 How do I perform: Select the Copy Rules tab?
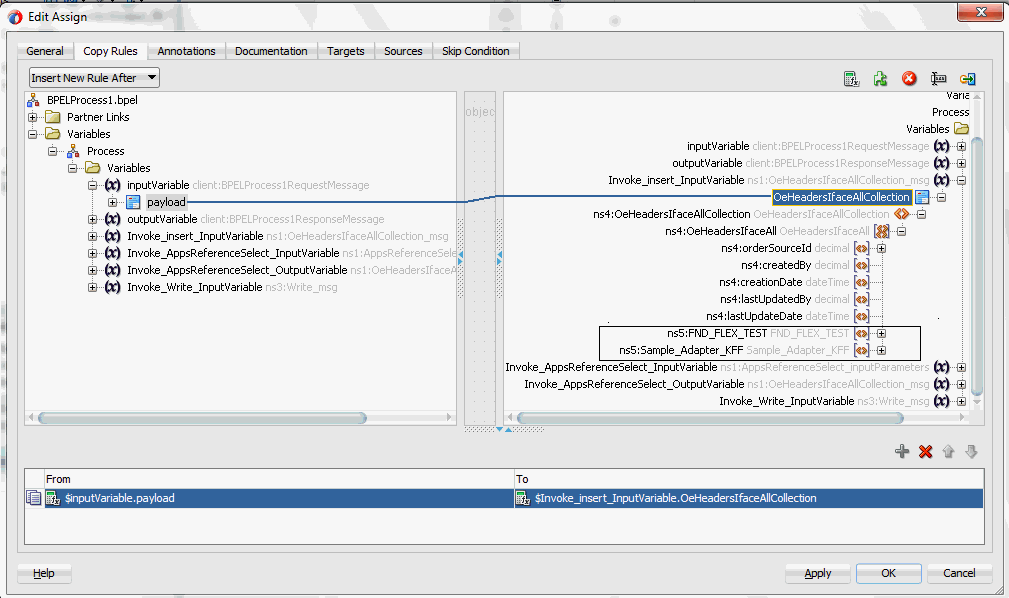click(x=110, y=51)
